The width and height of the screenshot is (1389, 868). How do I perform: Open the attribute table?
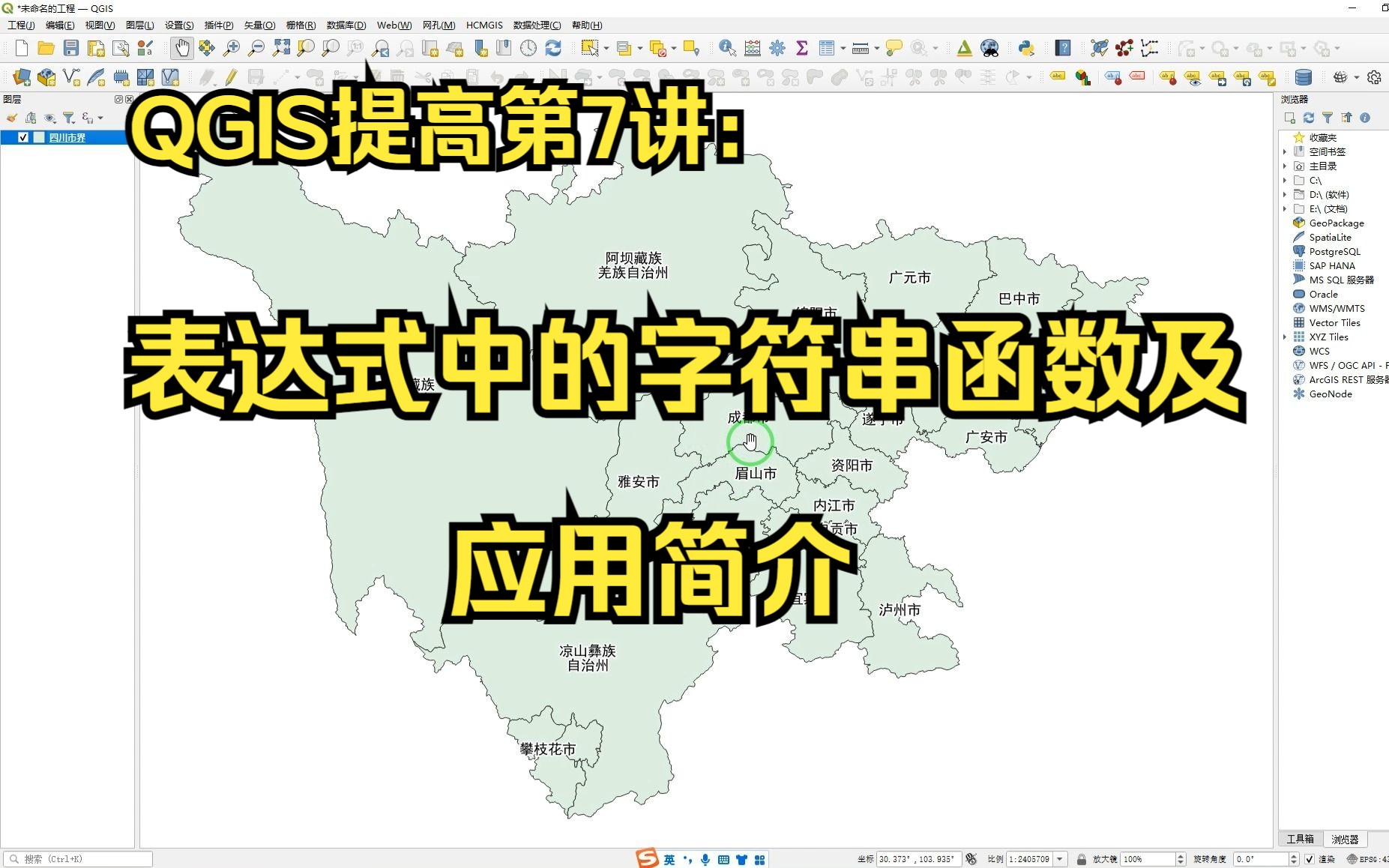coord(826,48)
